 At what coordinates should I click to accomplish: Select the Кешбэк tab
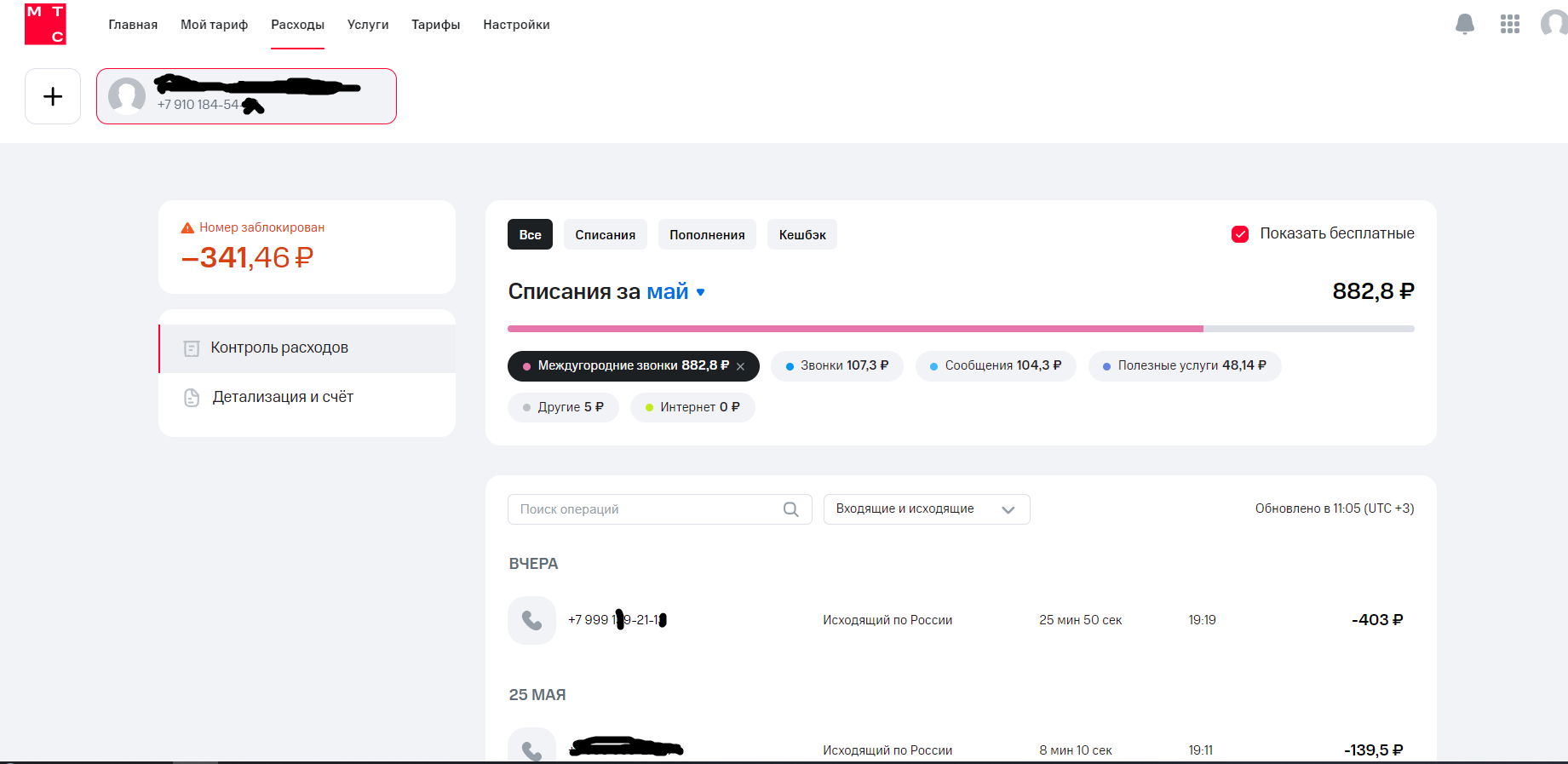[x=802, y=234]
